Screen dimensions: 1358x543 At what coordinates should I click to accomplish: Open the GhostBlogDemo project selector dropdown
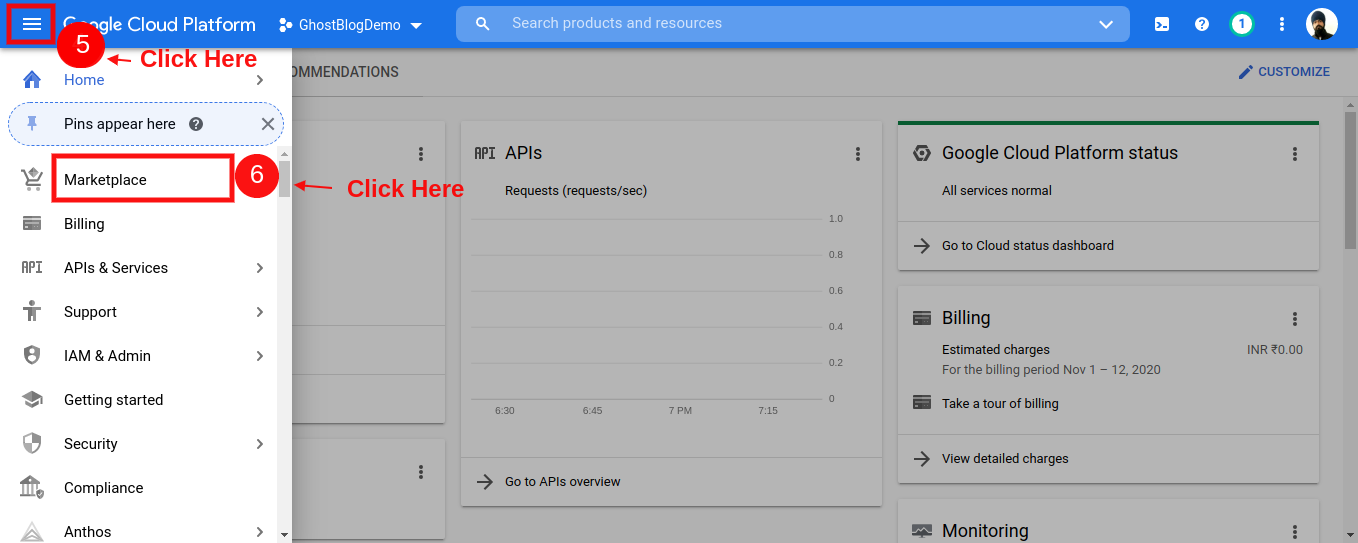tap(350, 25)
